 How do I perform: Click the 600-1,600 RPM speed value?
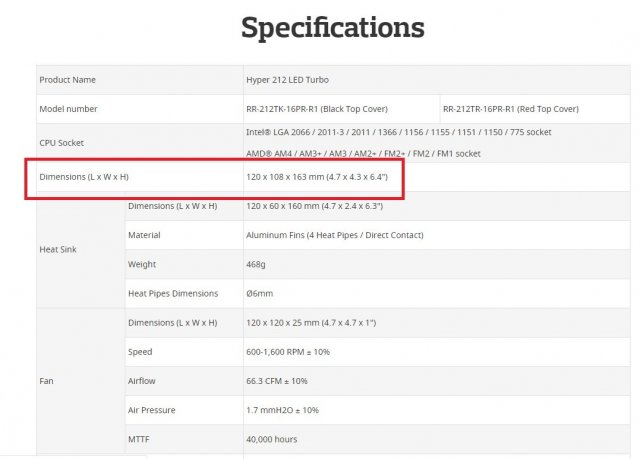click(287, 352)
